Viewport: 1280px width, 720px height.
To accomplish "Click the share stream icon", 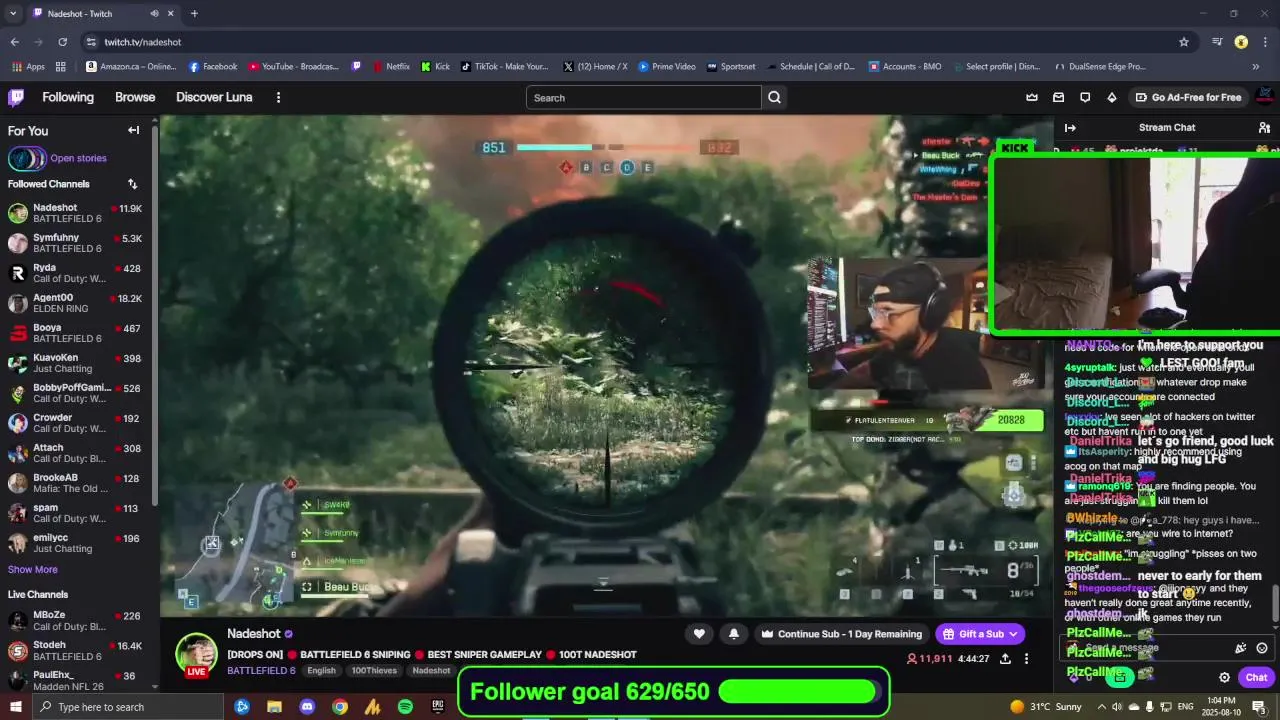I will (1005, 659).
